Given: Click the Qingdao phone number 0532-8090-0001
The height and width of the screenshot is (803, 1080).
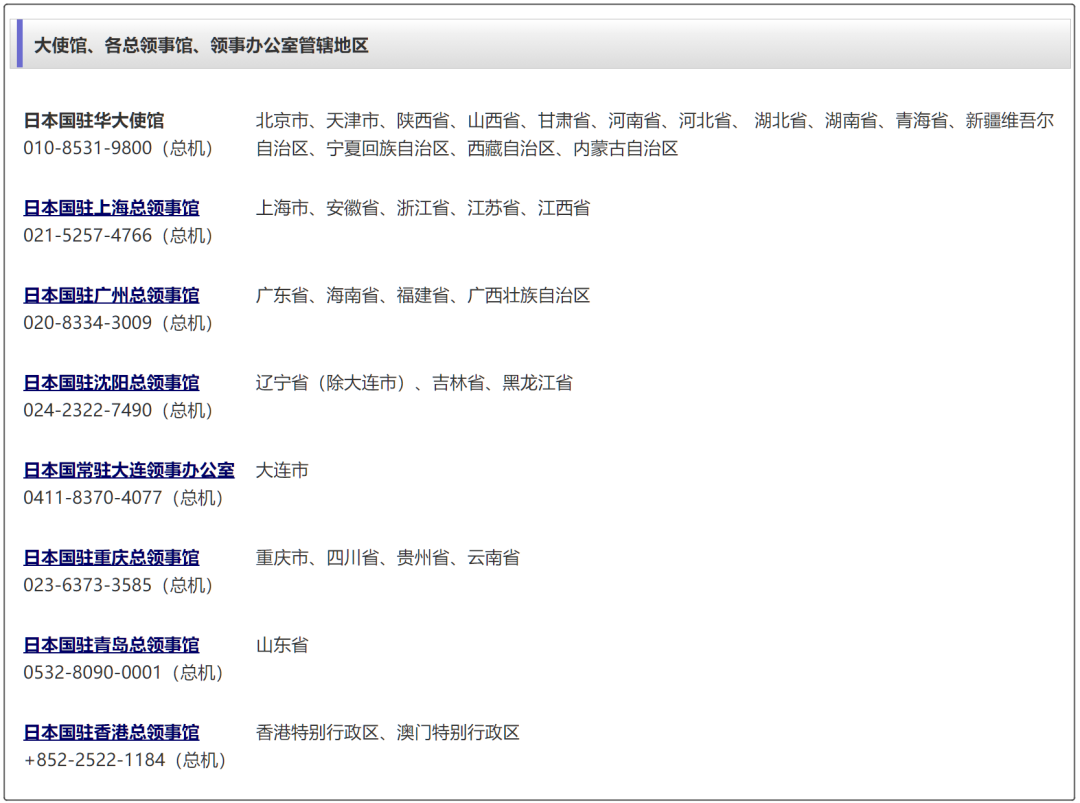Looking at the screenshot, I should (x=93, y=673).
